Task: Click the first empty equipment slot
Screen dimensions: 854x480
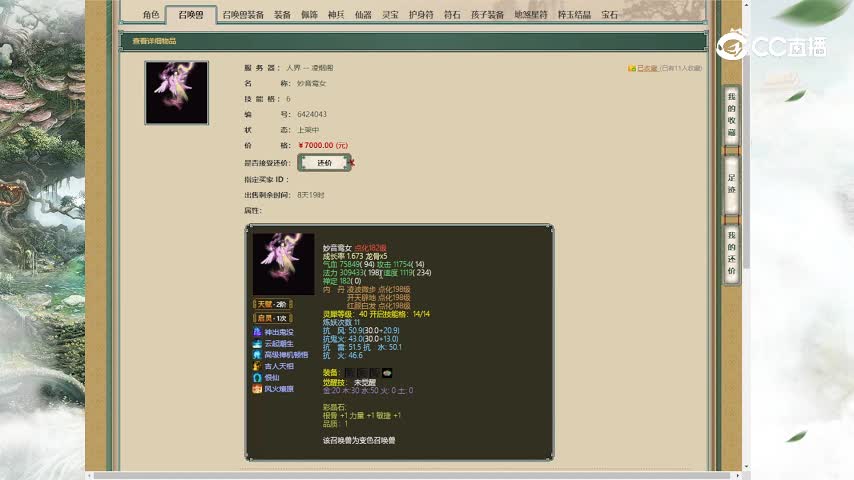Action: click(350, 373)
